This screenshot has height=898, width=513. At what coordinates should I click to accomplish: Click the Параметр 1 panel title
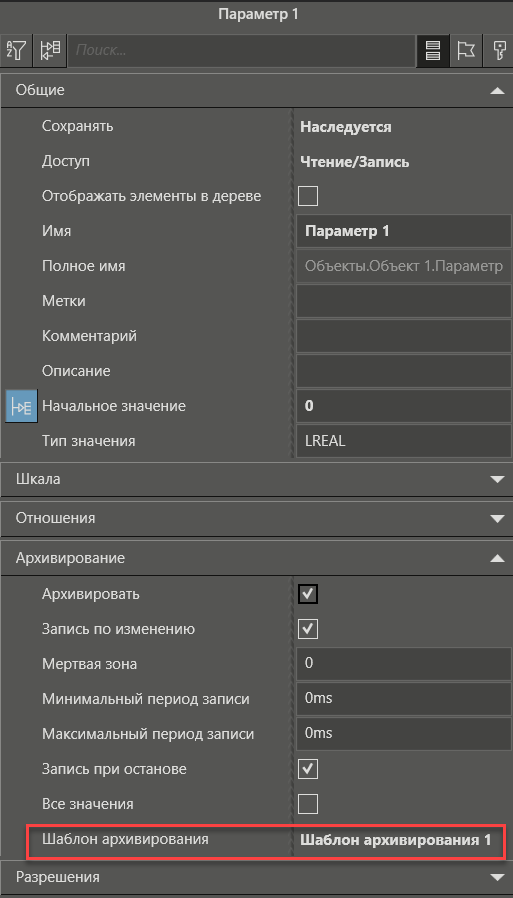click(258, 14)
